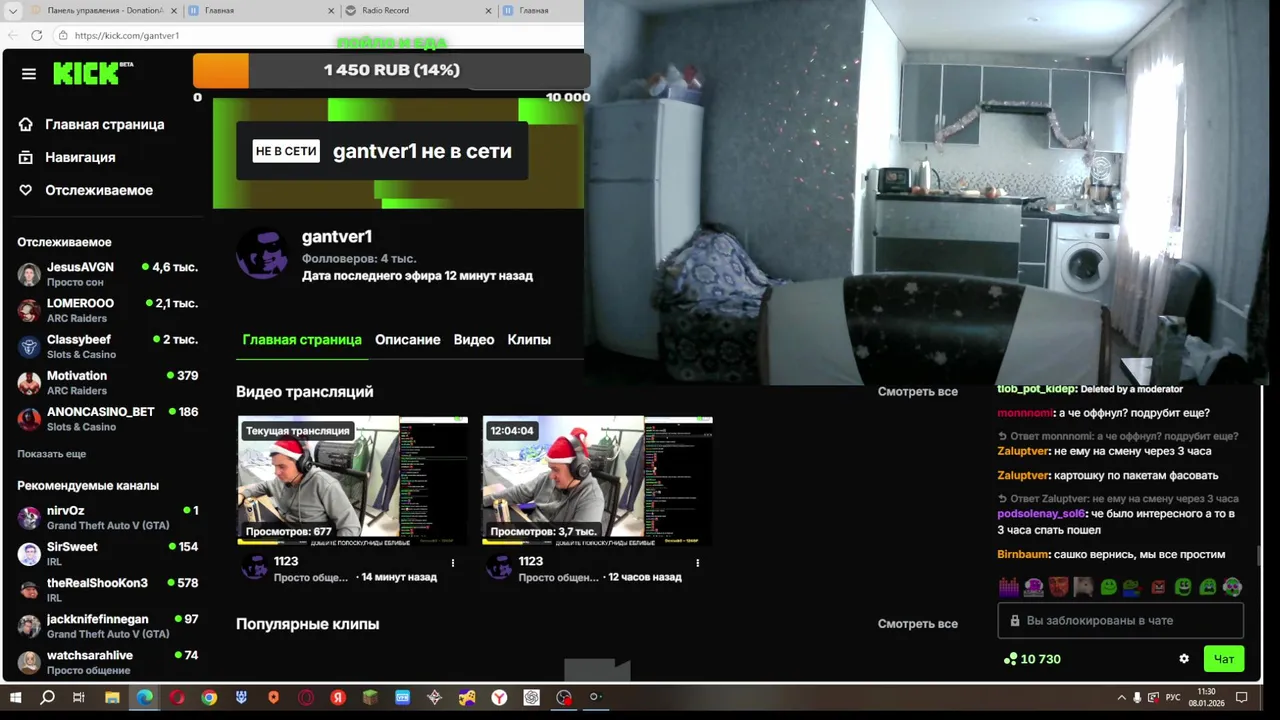The width and height of the screenshot is (1280, 720).
Task: Open theRealShooKon3 recommended channel
Action: click(x=108, y=589)
